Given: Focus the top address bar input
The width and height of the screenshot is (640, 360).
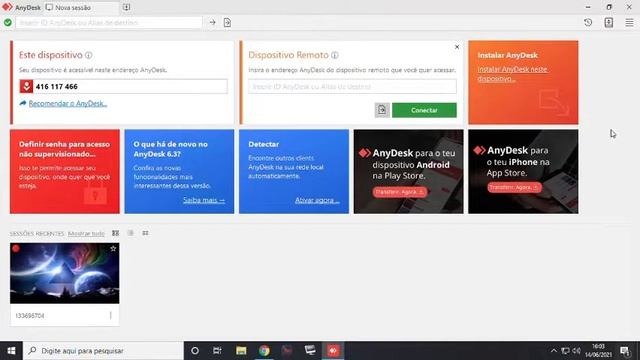Looking at the screenshot, I should [109, 22].
